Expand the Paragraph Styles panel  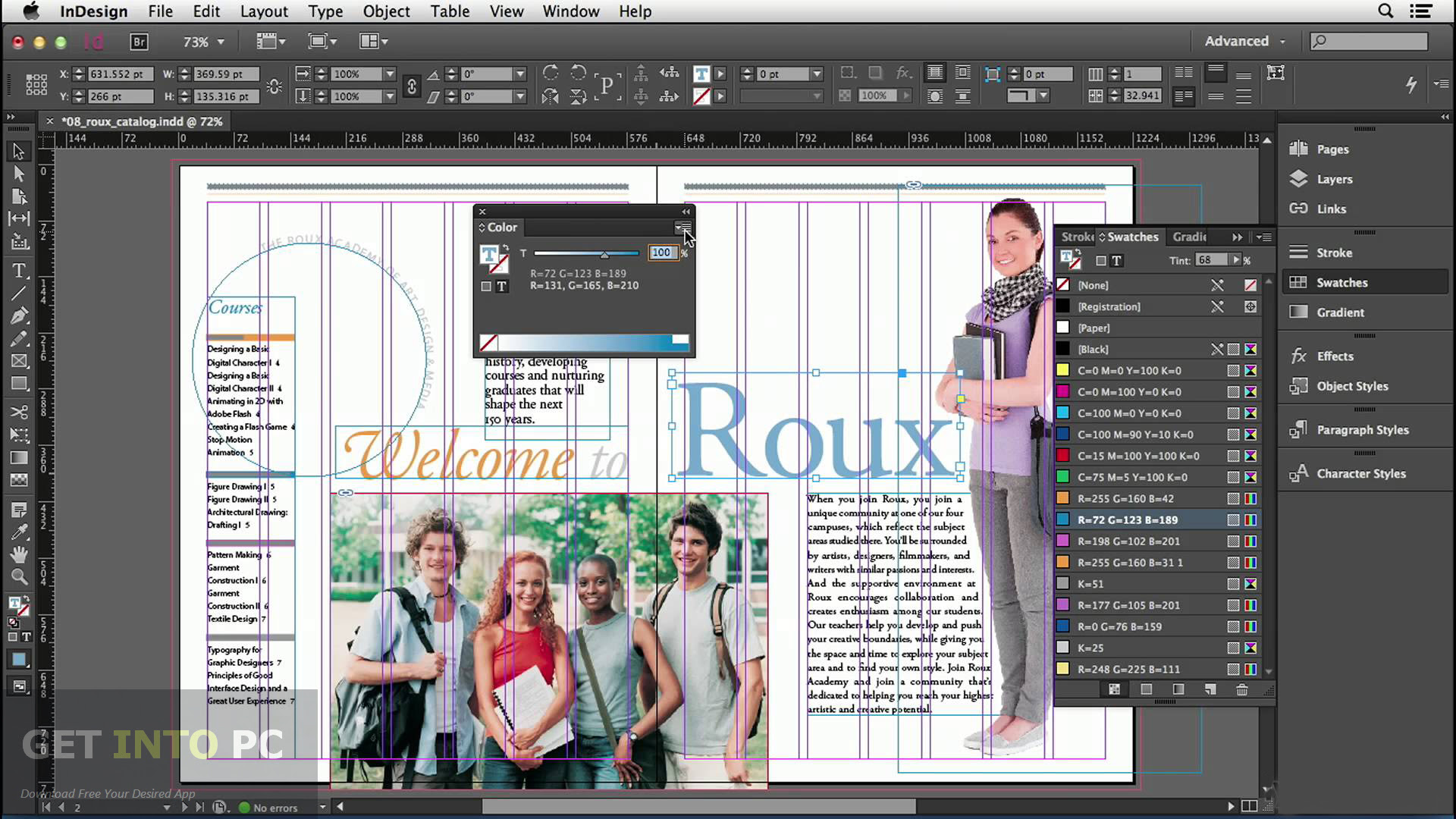pos(1362,429)
